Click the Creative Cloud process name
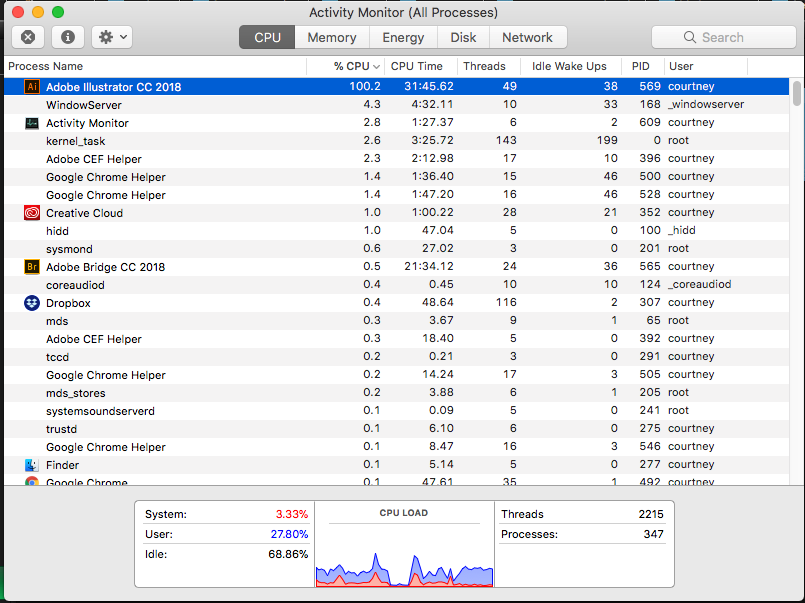This screenshot has width=805, height=603. (84, 213)
